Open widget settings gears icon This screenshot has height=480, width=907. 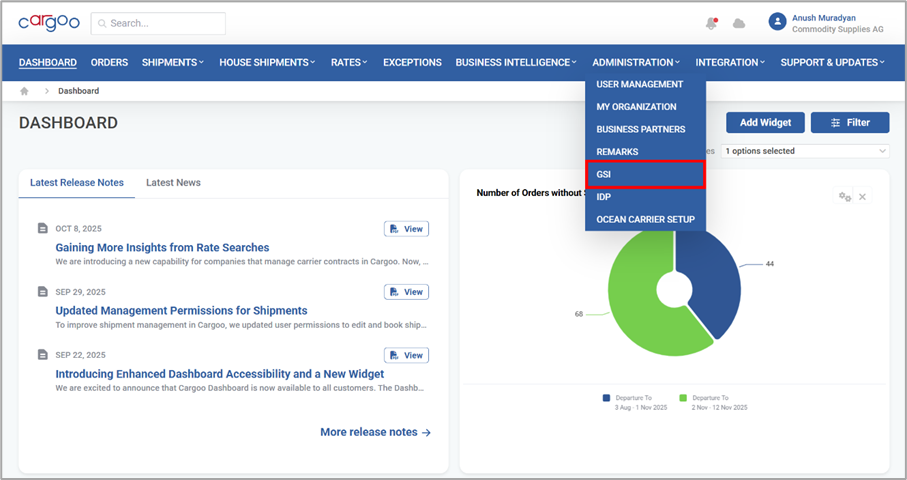tap(845, 197)
